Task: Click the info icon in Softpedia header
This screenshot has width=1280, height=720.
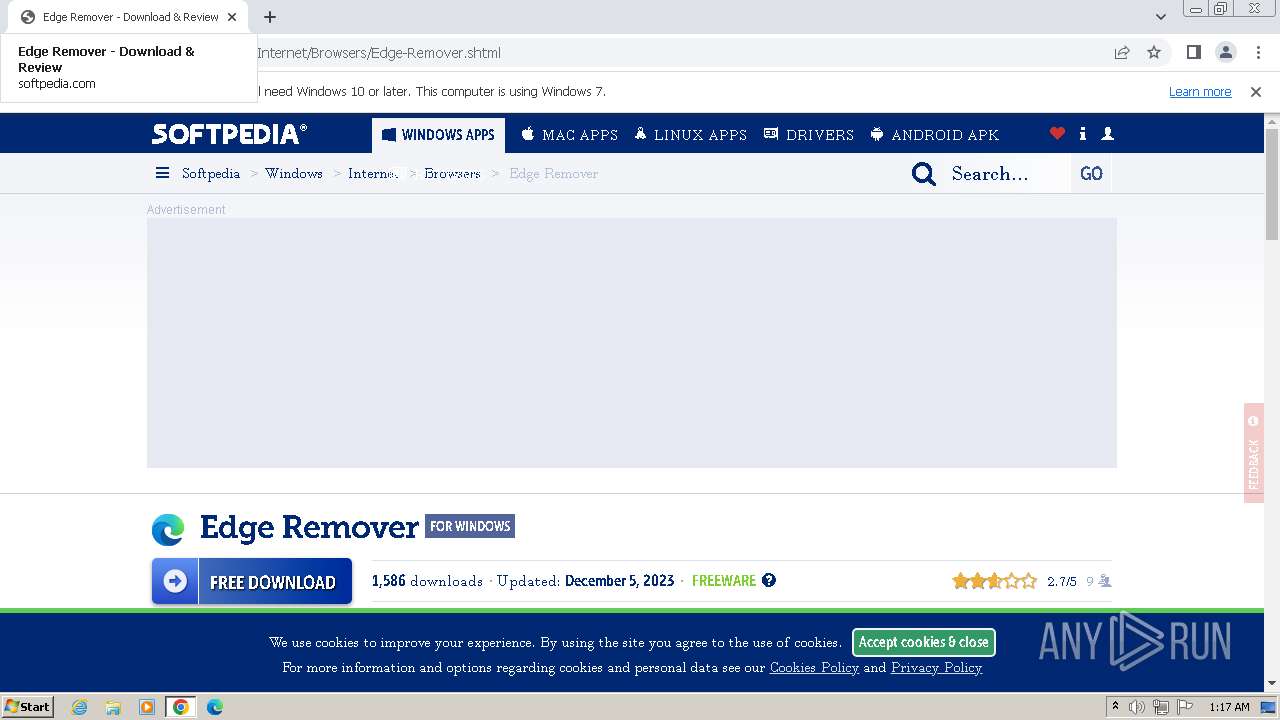Action: click(1083, 134)
